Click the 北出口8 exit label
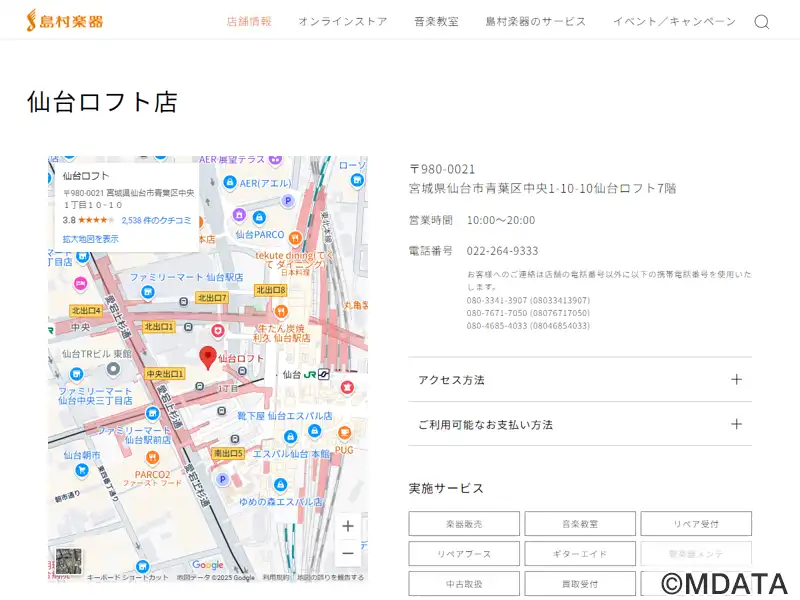Image resolution: width=800 pixels, height=600 pixels. (x=270, y=290)
